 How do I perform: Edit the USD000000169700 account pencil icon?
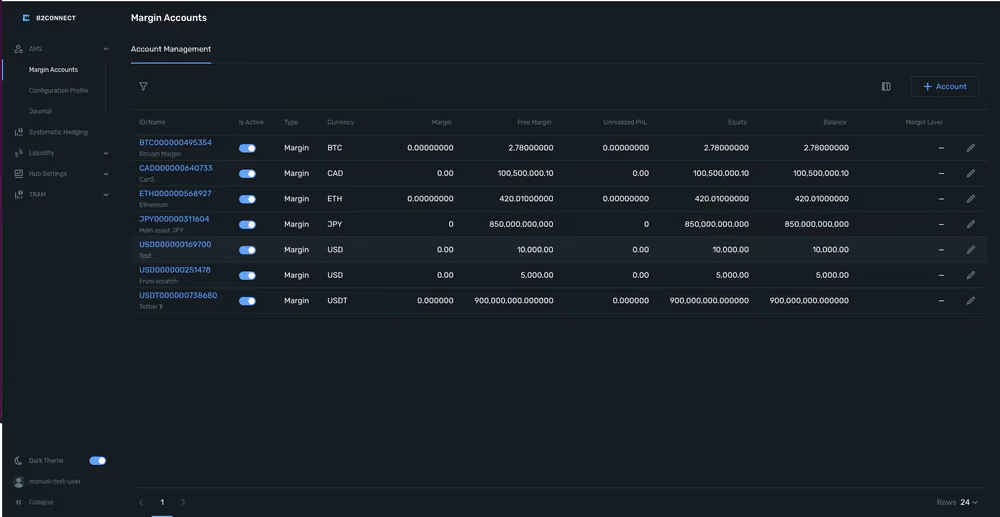[x=971, y=250]
